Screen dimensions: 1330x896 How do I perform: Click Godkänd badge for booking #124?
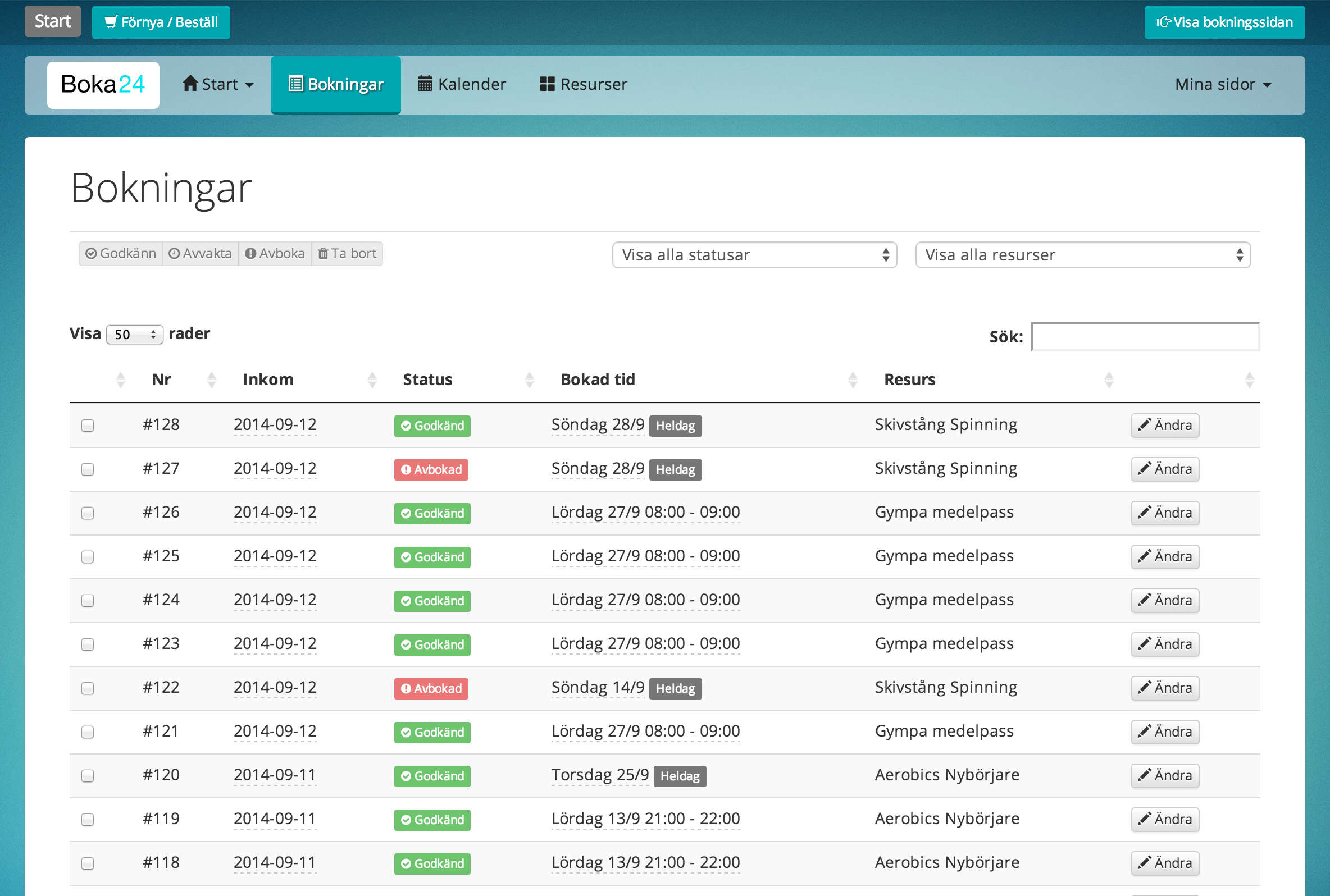pyautogui.click(x=432, y=601)
